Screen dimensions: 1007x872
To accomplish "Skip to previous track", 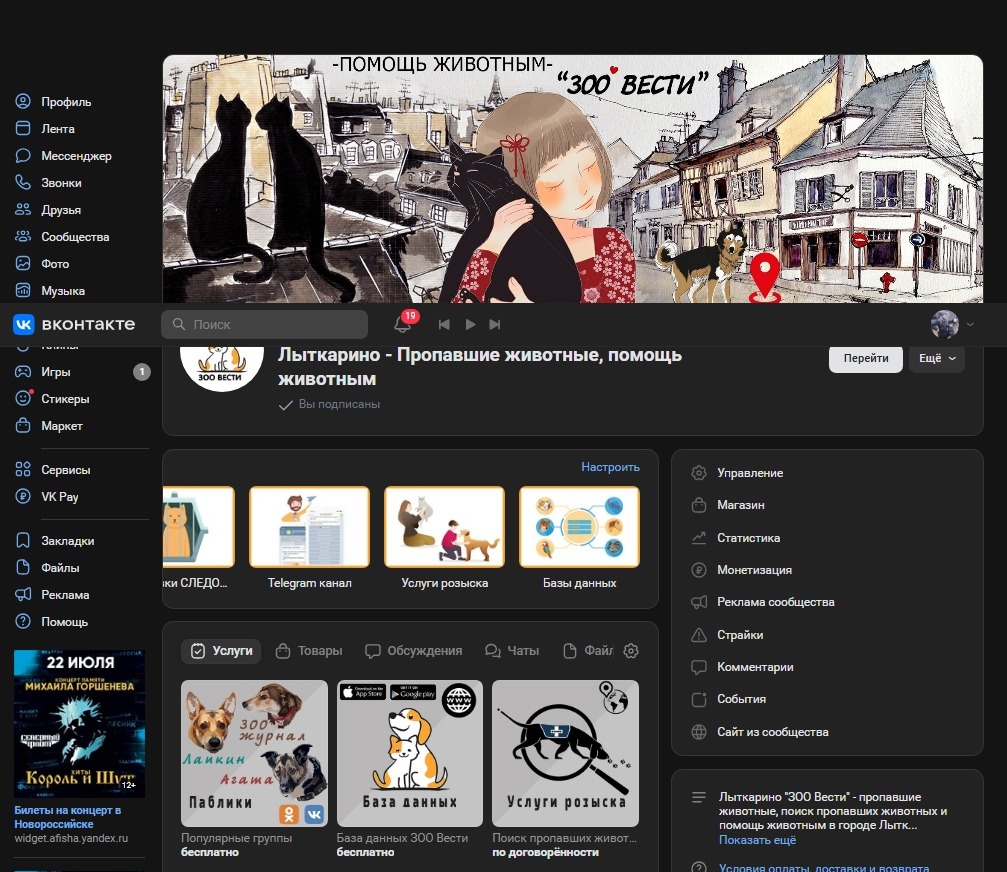I will click(444, 324).
